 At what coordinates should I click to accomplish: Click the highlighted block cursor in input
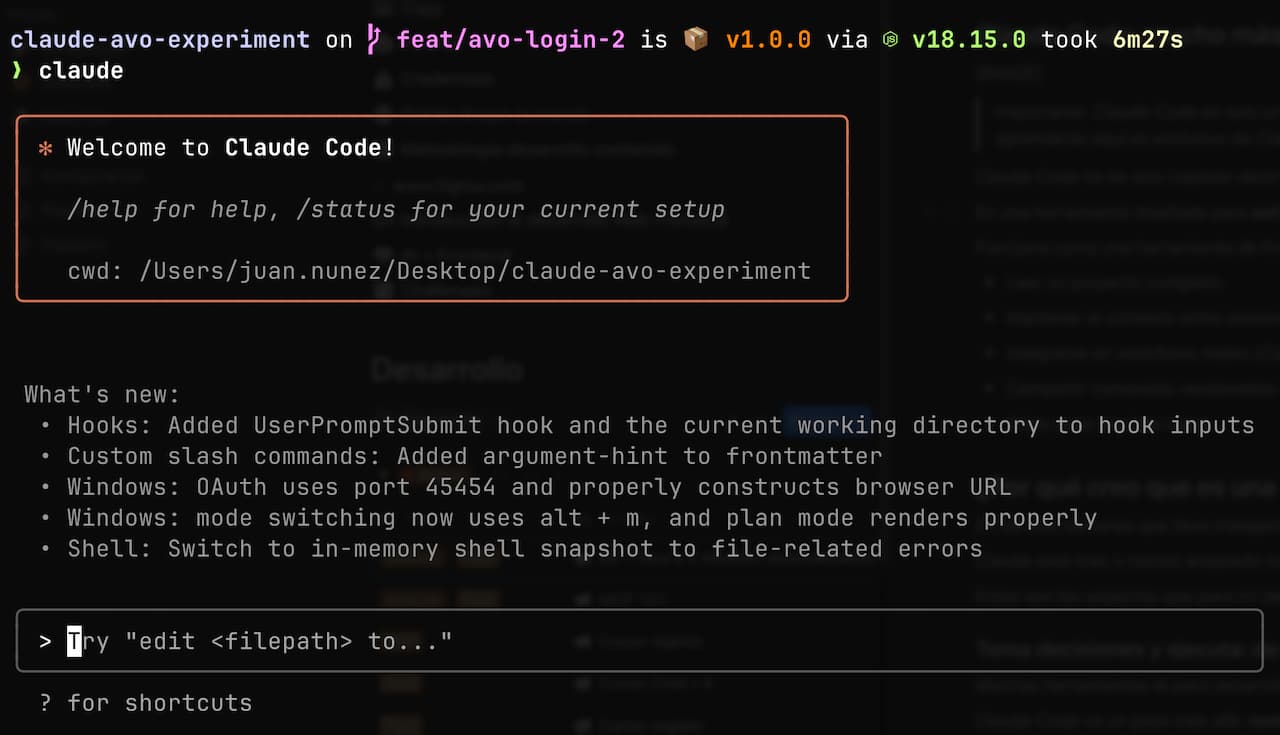pyautogui.click(x=74, y=641)
